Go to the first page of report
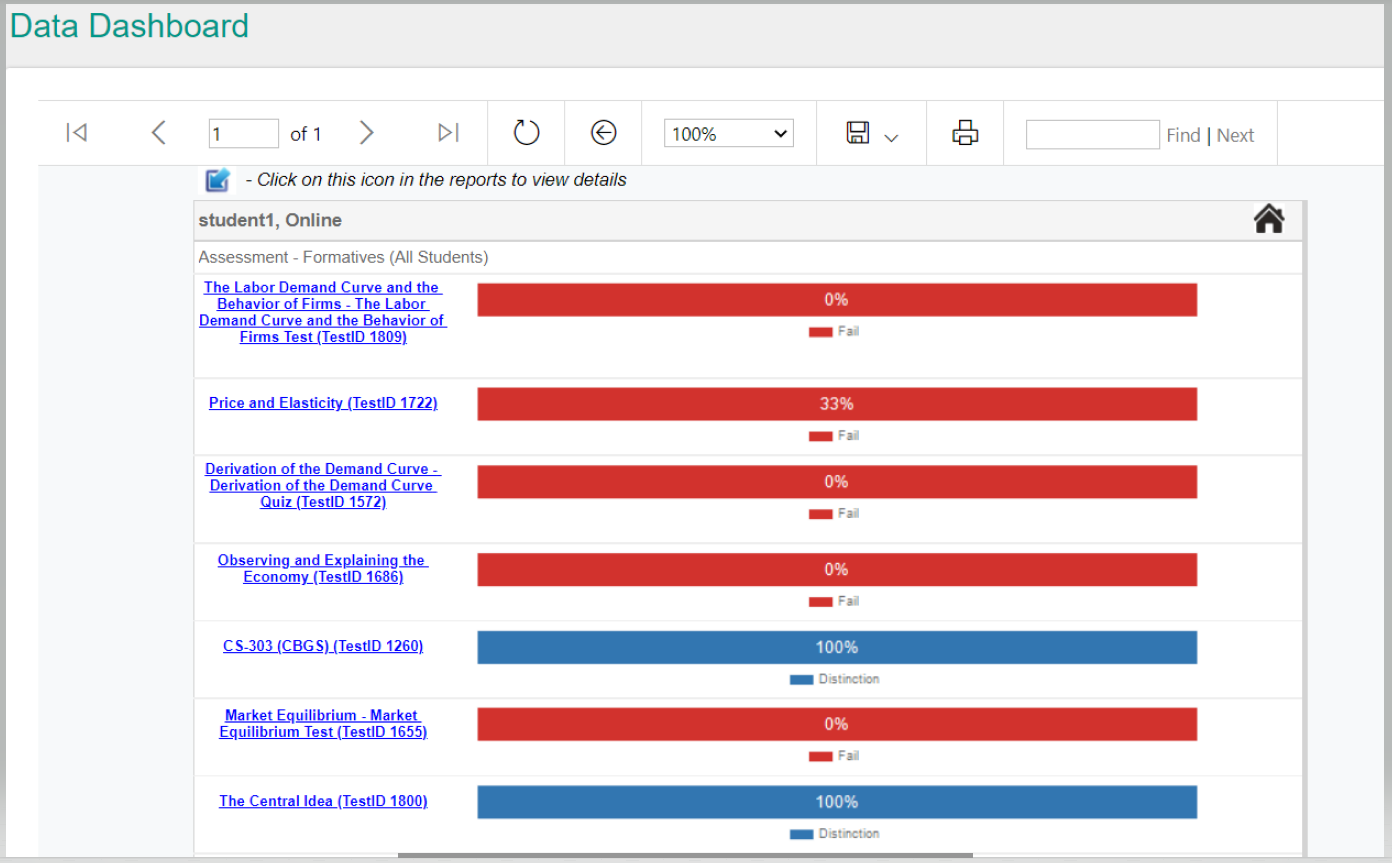The image size is (1392, 863). click(76, 133)
